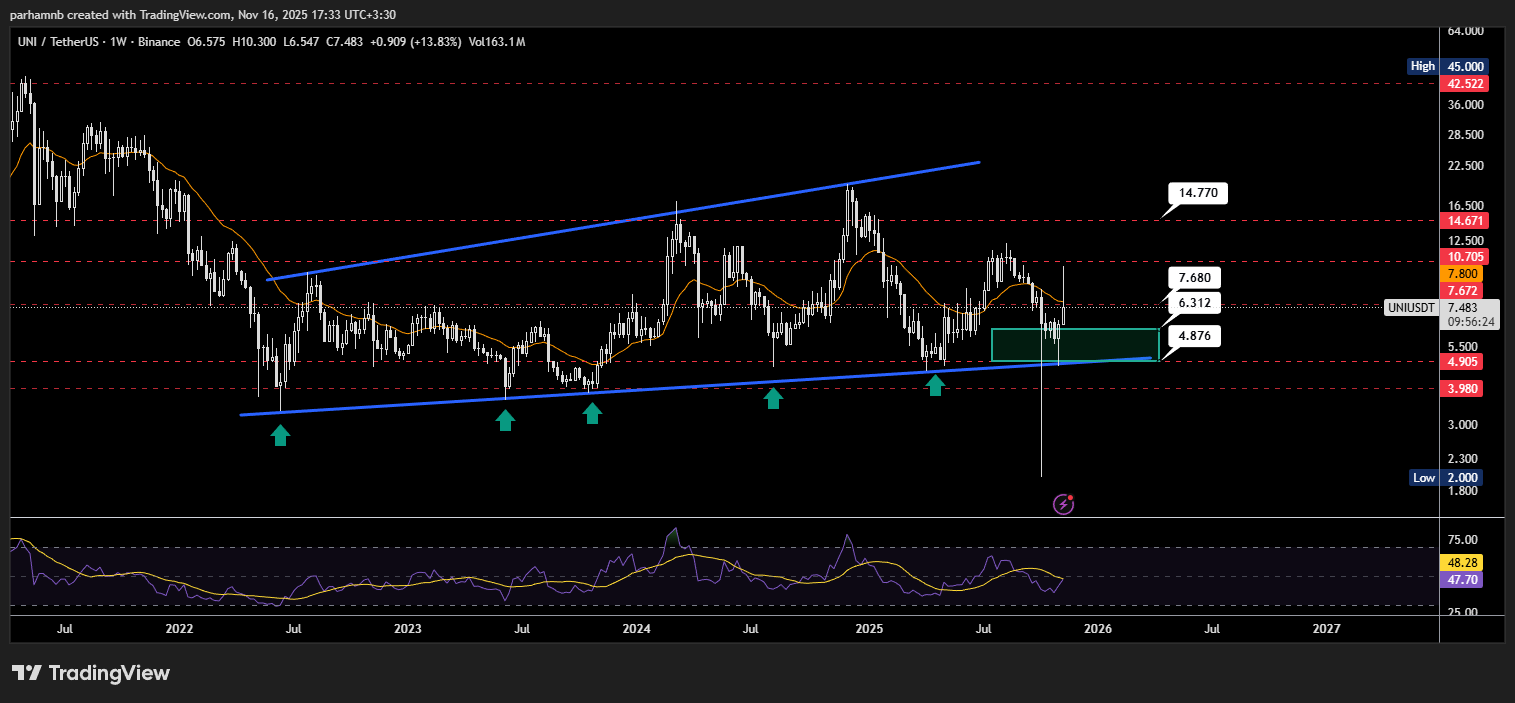Click the High 45.000 label
This screenshot has height=703, width=1515.
pos(1444,66)
